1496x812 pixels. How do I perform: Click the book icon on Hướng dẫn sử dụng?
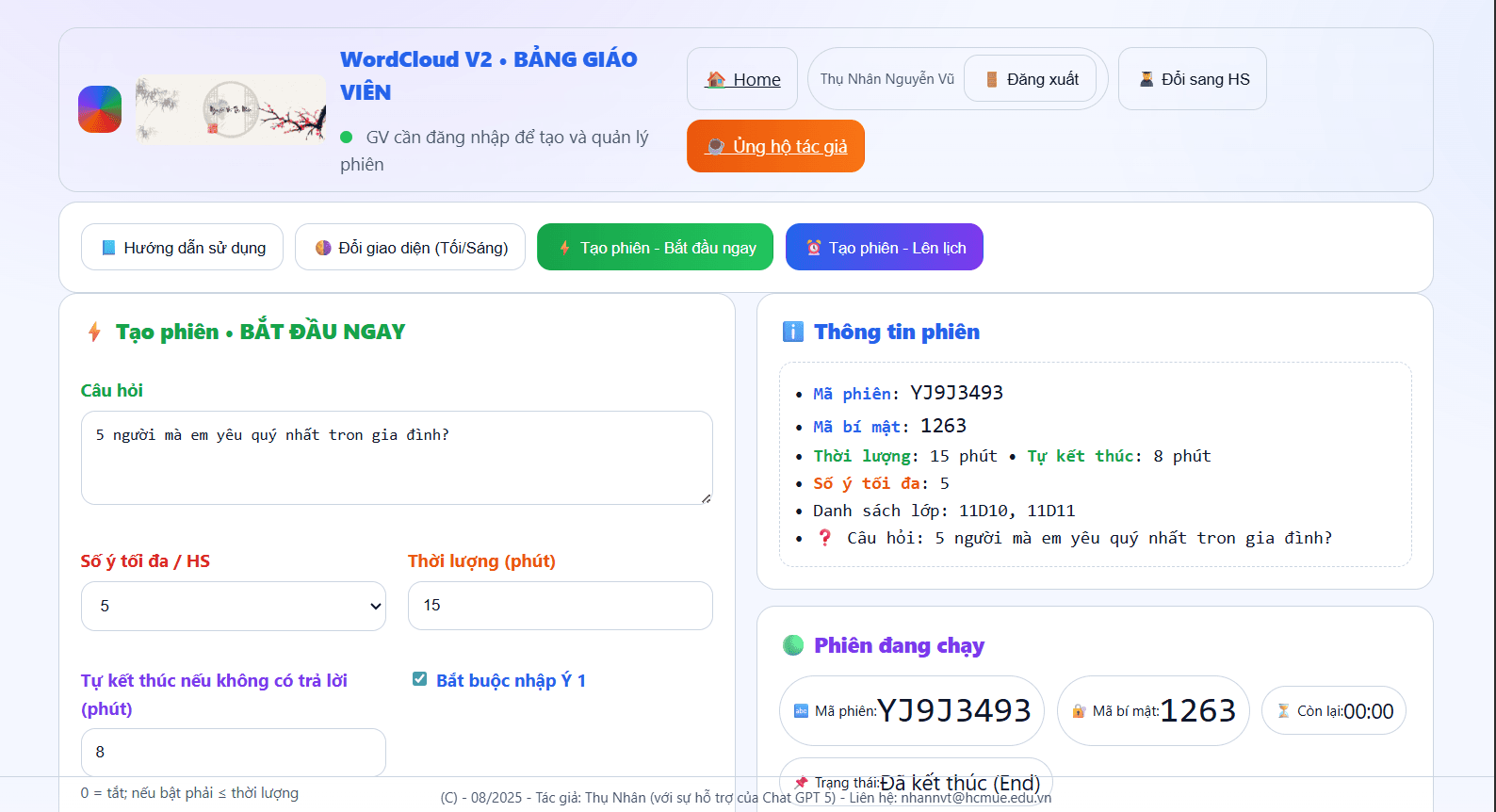tap(108, 248)
